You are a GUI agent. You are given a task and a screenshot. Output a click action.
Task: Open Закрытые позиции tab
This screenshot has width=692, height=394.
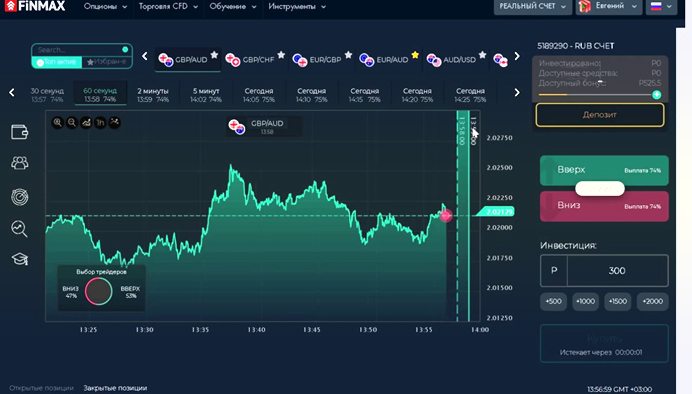pyautogui.click(x=115, y=388)
